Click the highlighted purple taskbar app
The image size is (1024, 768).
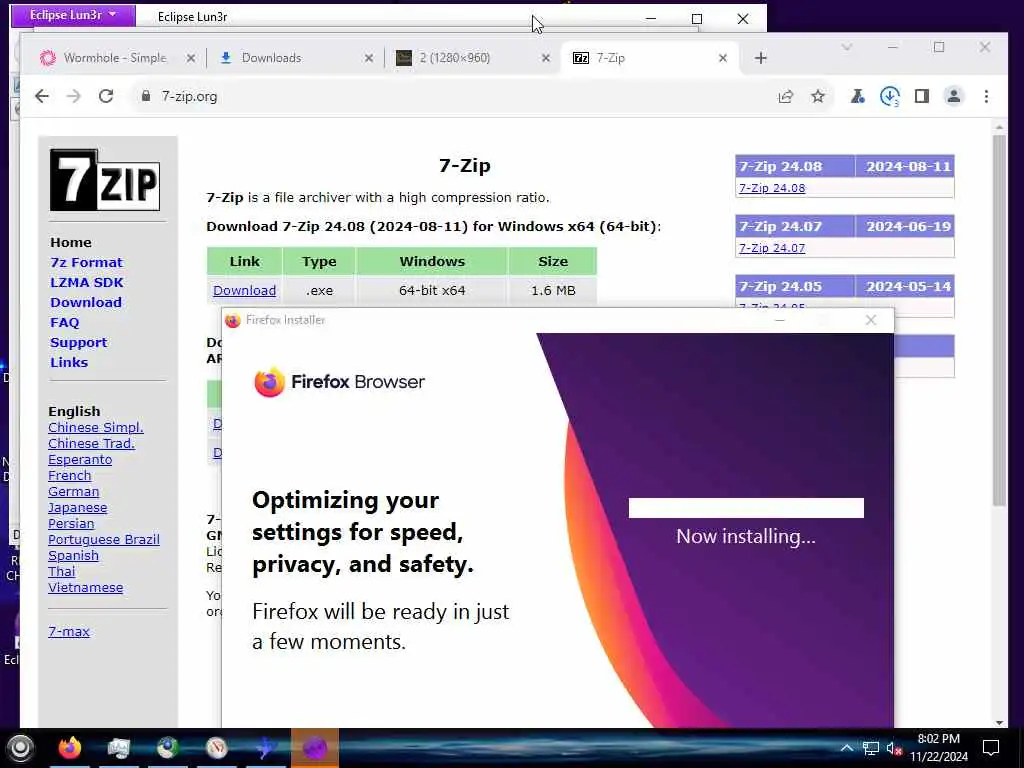click(x=315, y=748)
